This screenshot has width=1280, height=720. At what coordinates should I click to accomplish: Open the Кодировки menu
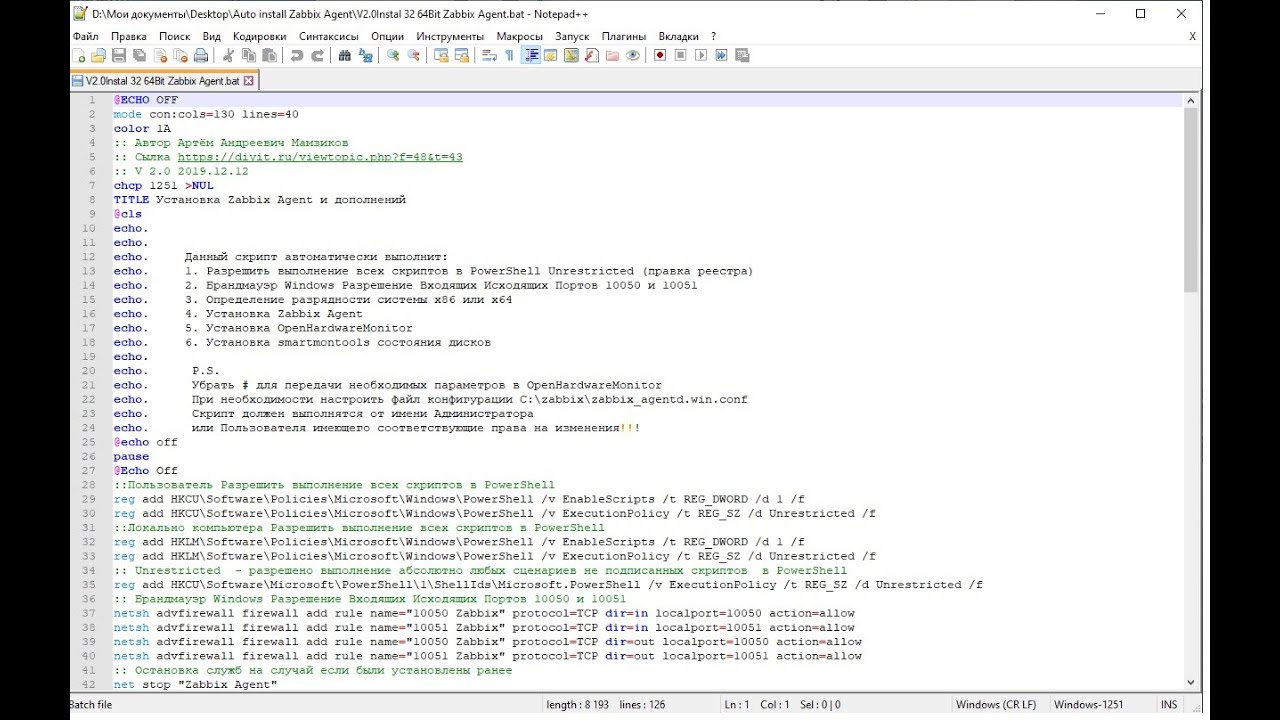[x=259, y=36]
